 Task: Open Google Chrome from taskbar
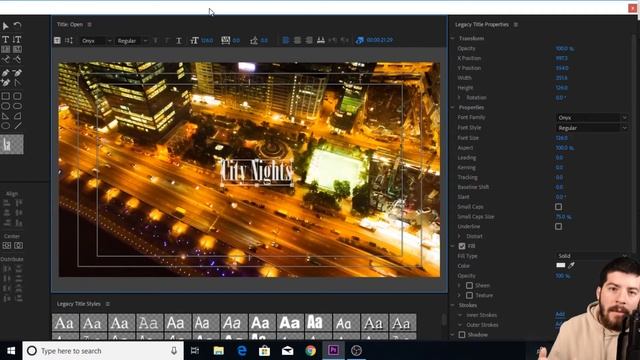(311, 351)
